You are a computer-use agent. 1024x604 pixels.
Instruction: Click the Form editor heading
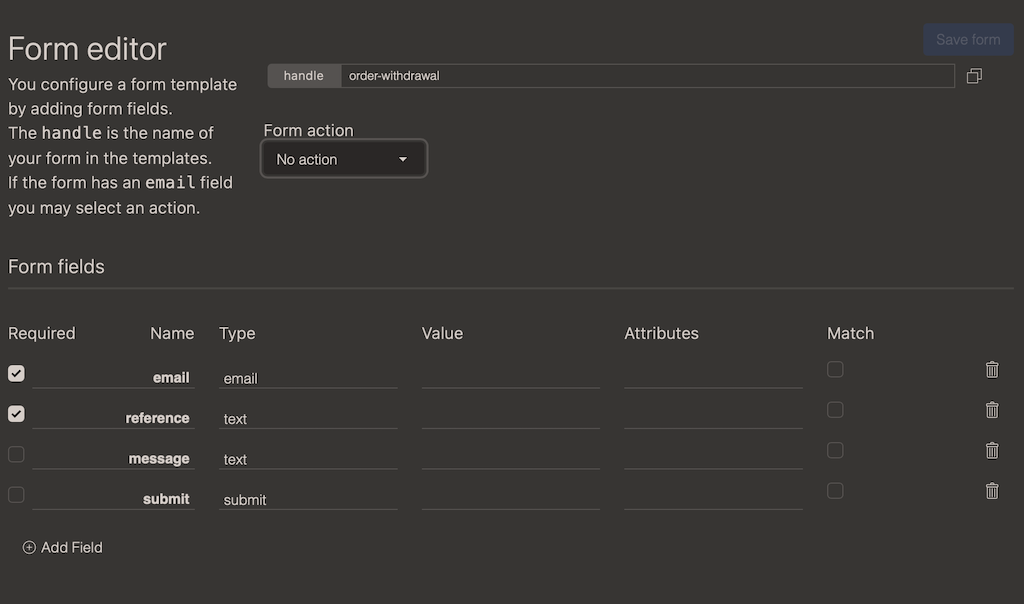[x=88, y=49]
